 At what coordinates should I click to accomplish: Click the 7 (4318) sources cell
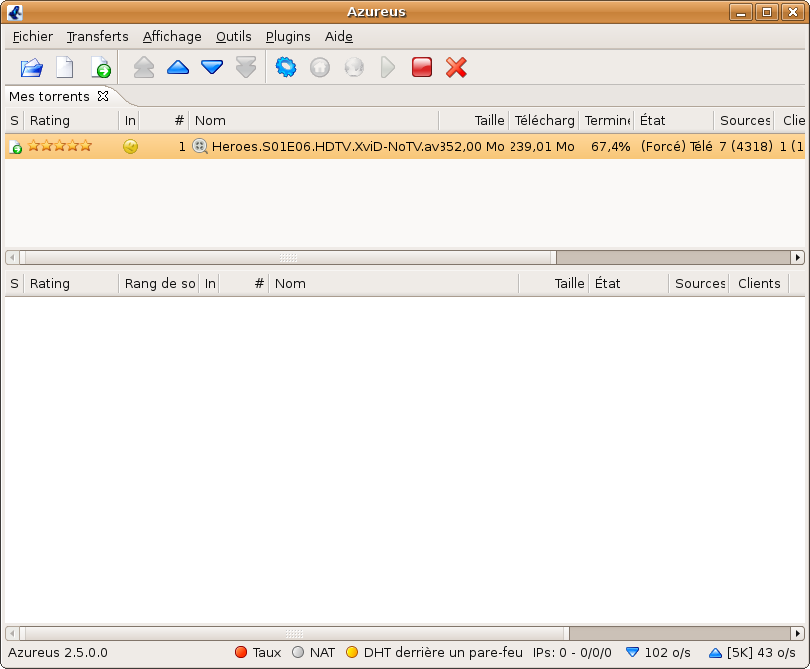[746, 147]
